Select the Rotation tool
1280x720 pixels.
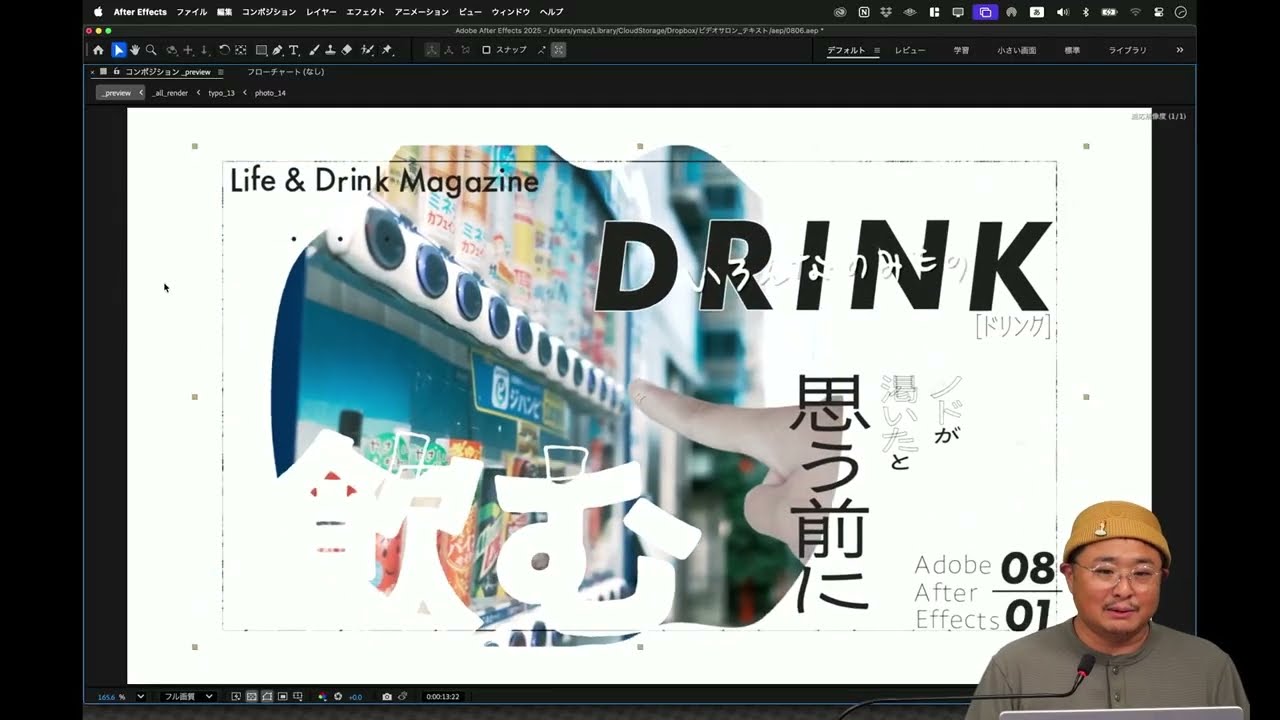(224, 50)
